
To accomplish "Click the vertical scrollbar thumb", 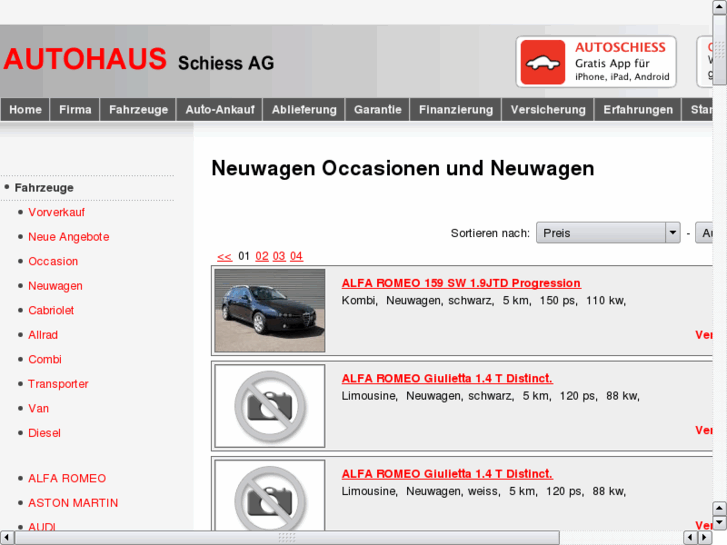I will [x=719, y=50].
